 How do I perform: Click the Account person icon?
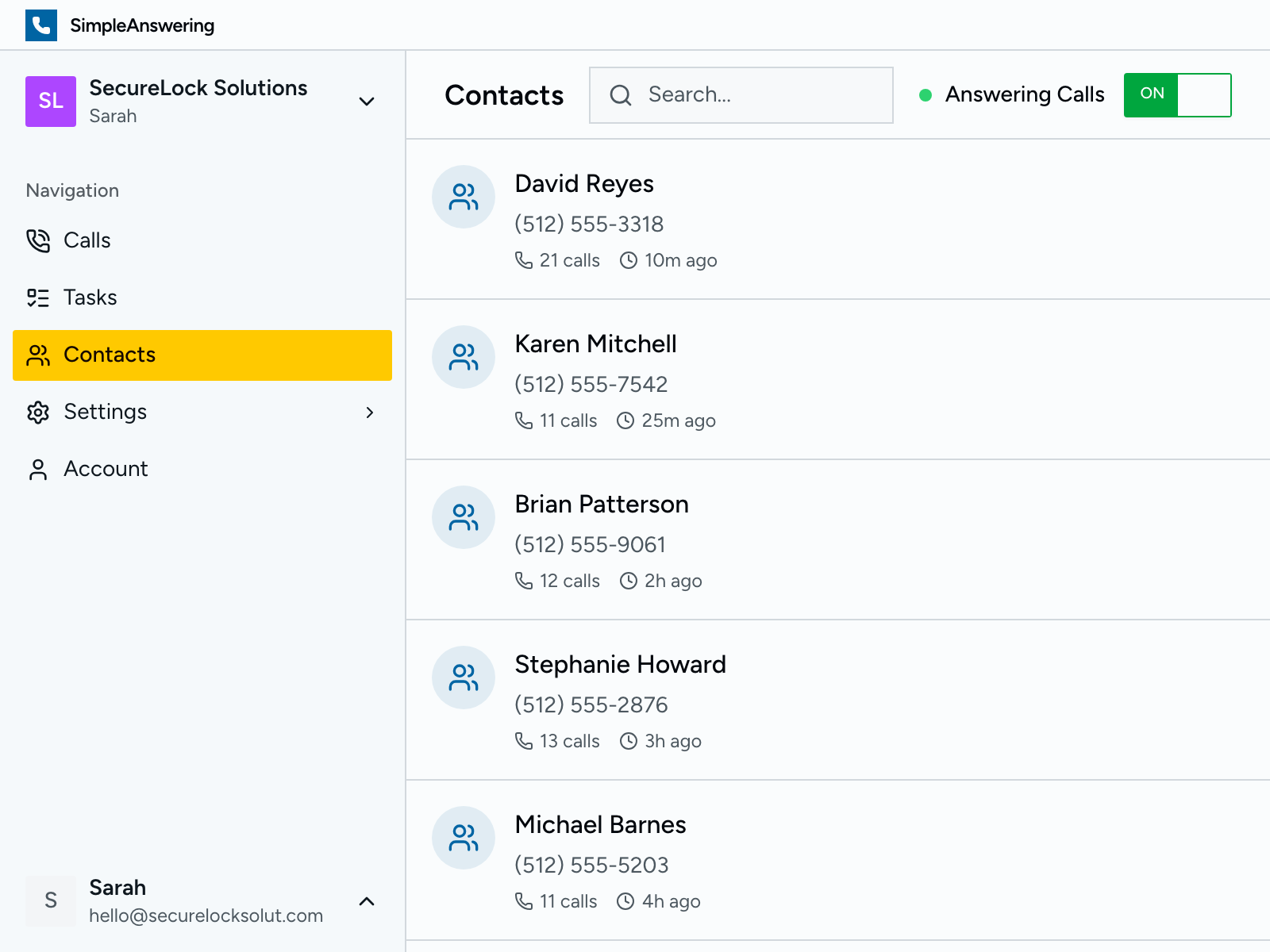37,469
